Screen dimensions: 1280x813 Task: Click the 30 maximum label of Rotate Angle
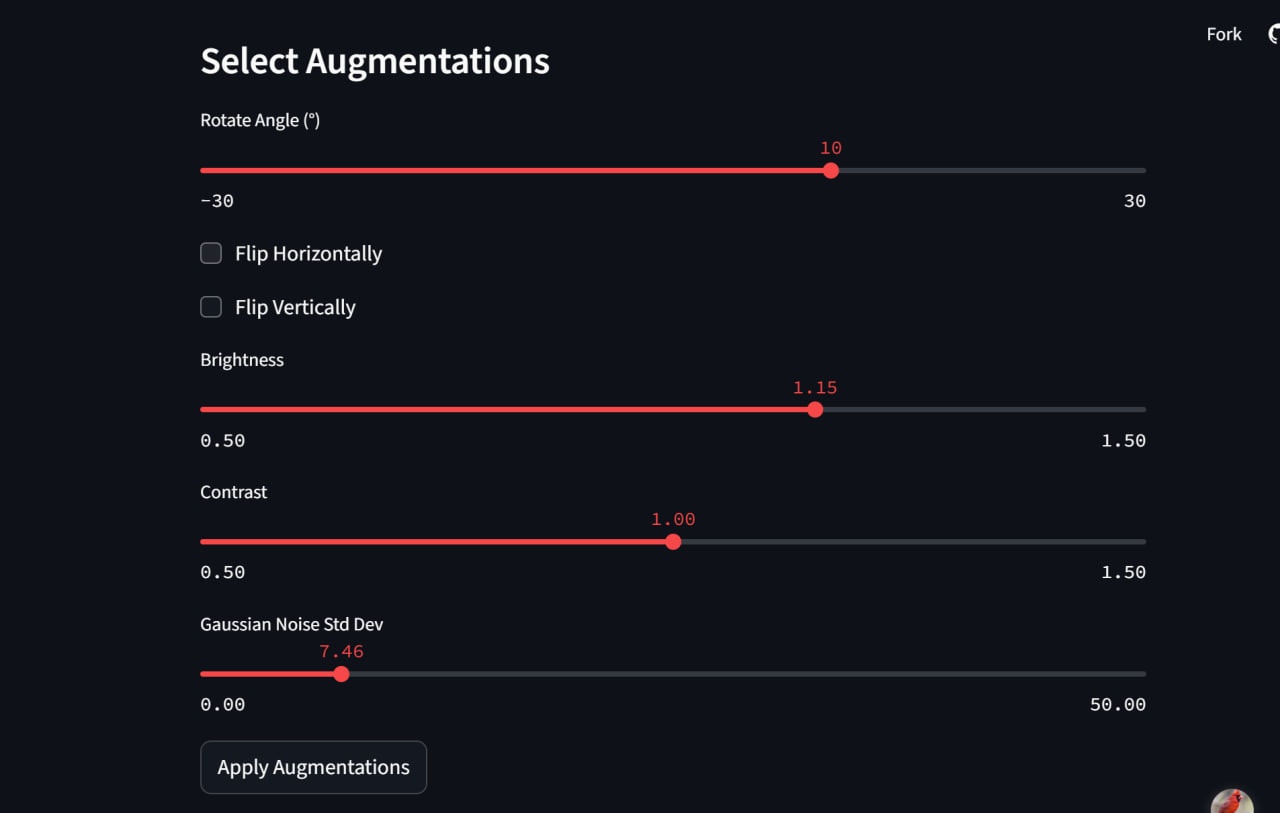1135,200
